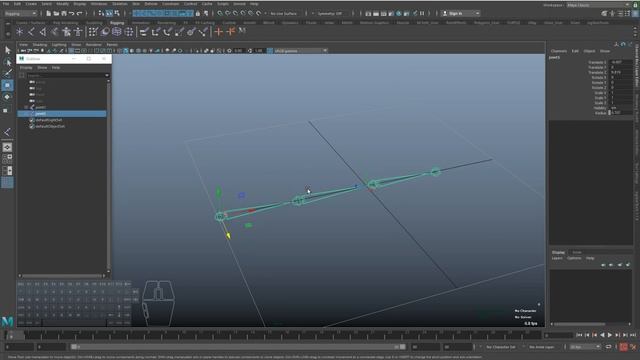Click the time range slider bar
Viewport: 640px width, 360px height.
click(238, 347)
